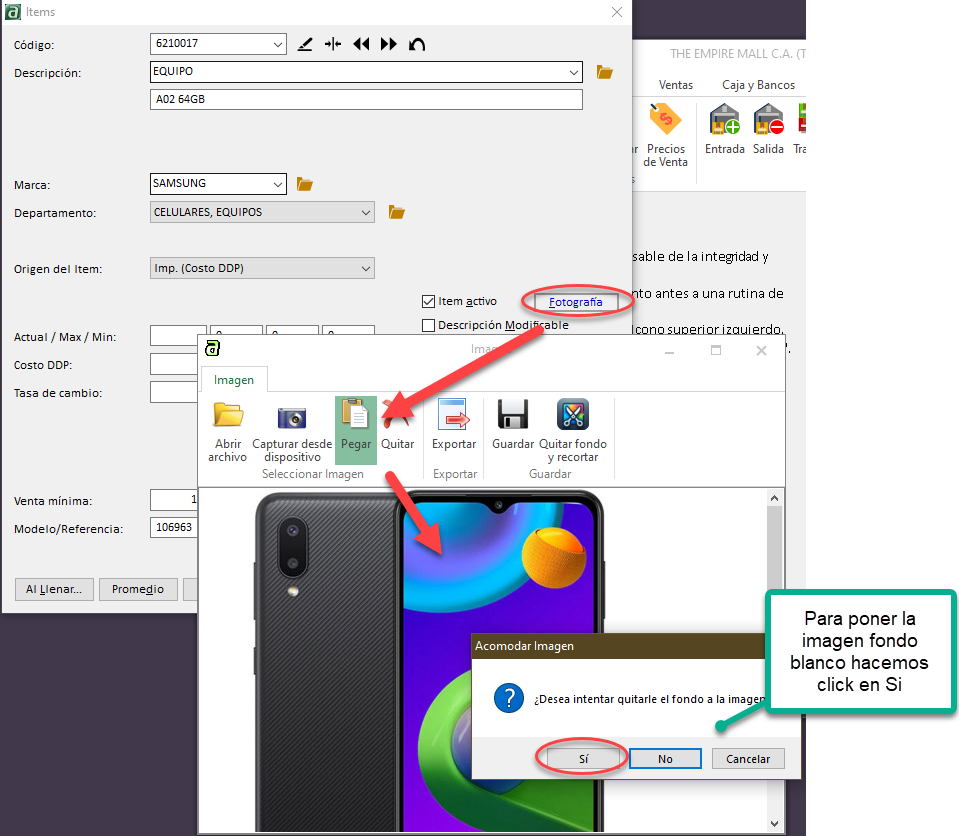959x836 pixels.
Task: Switch to the Imagen tab
Action: 234,379
